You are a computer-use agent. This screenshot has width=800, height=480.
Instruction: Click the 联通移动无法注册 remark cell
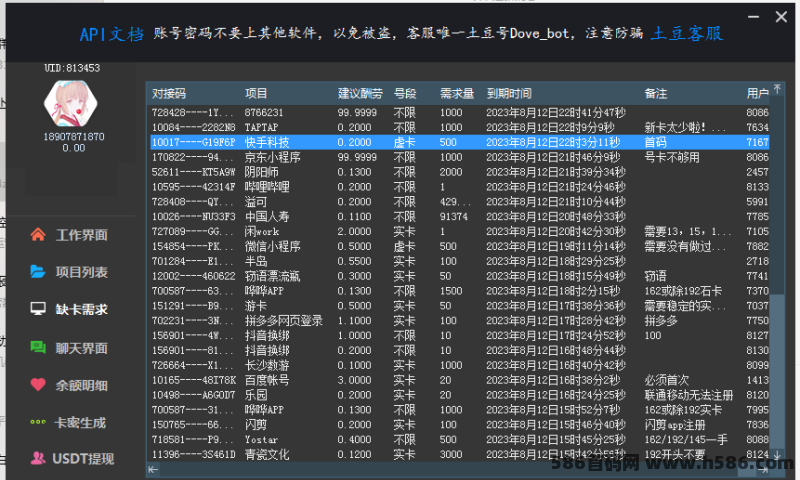pyautogui.click(x=688, y=395)
